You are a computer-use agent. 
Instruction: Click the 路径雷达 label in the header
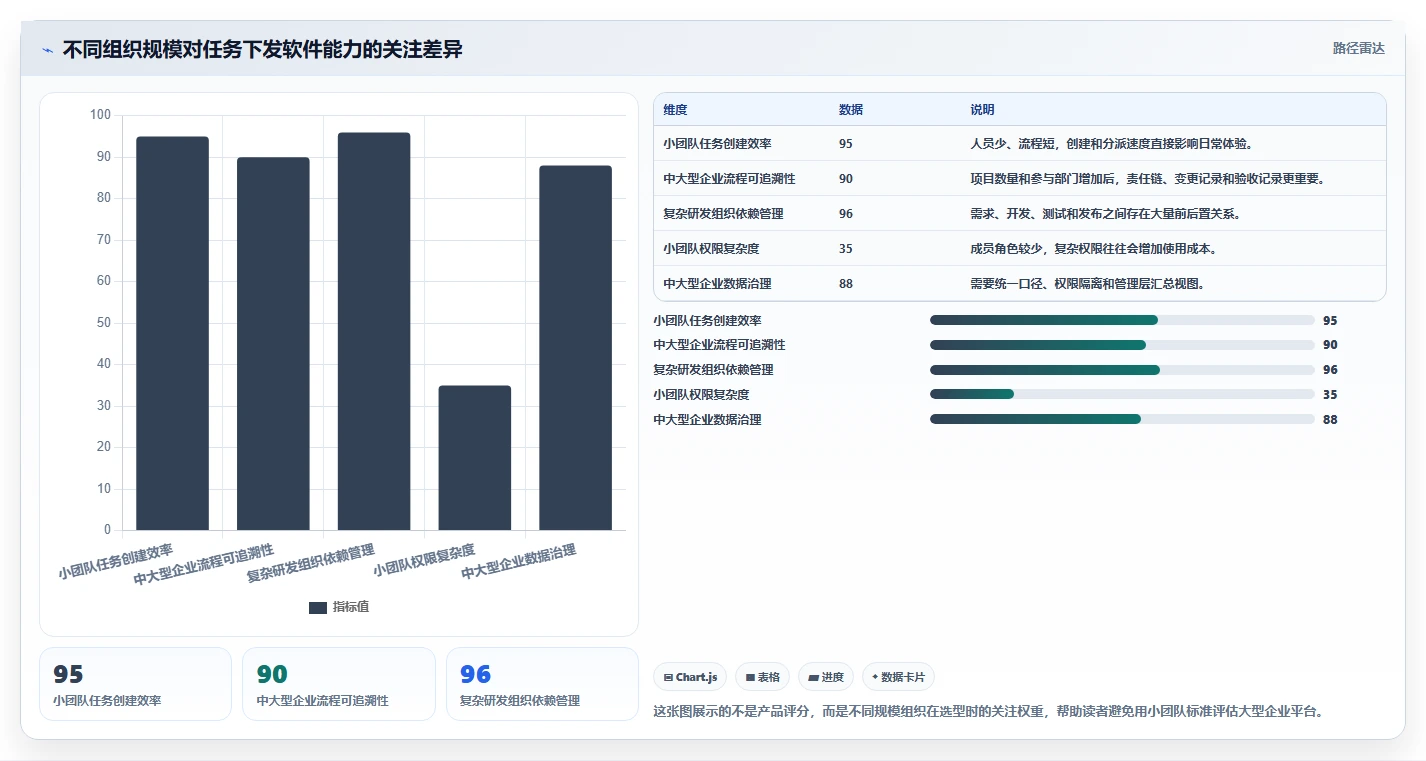(1358, 48)
